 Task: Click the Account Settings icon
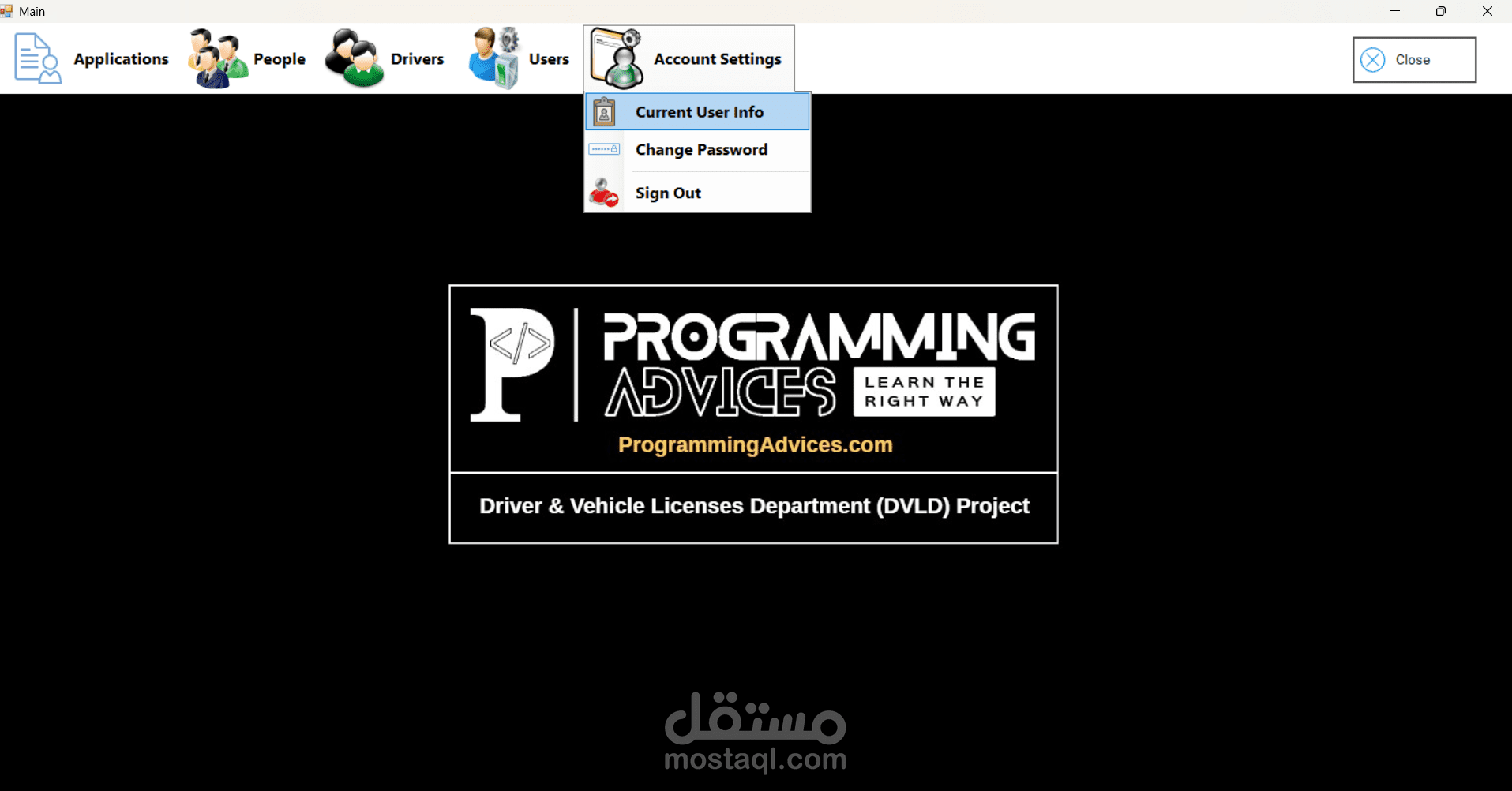617,58
